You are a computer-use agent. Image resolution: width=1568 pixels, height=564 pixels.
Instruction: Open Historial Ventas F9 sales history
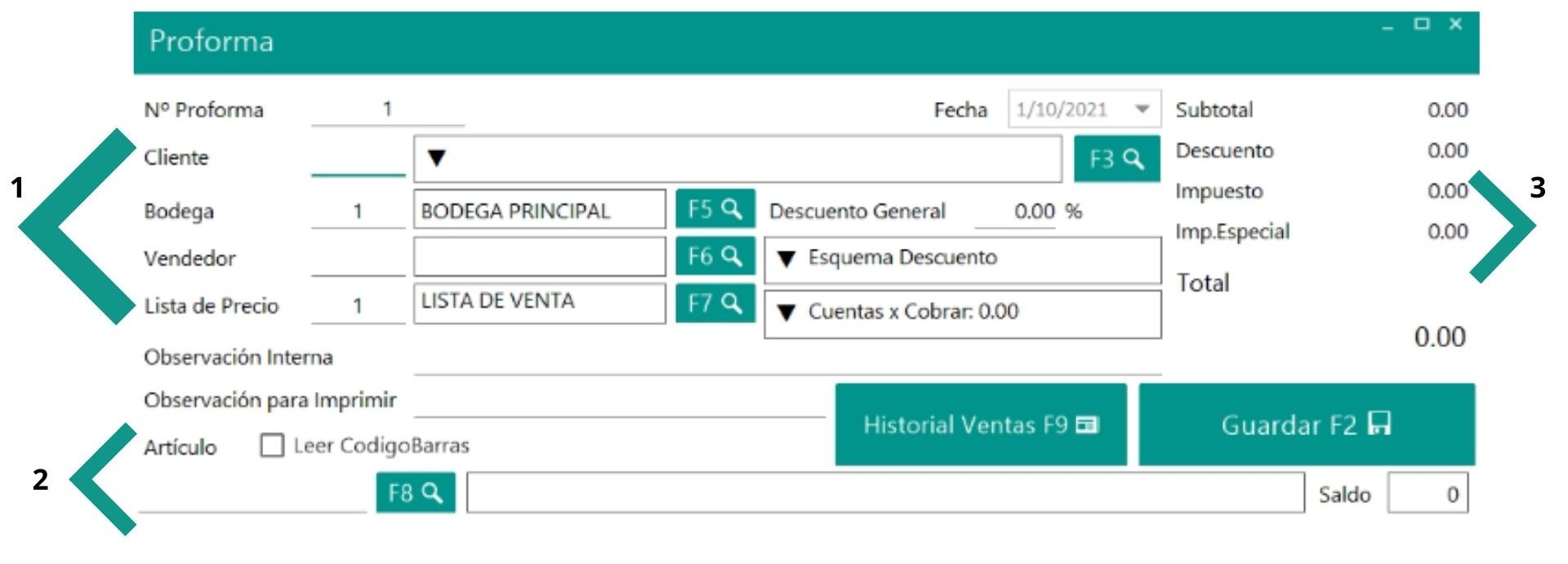click(980, 424)
